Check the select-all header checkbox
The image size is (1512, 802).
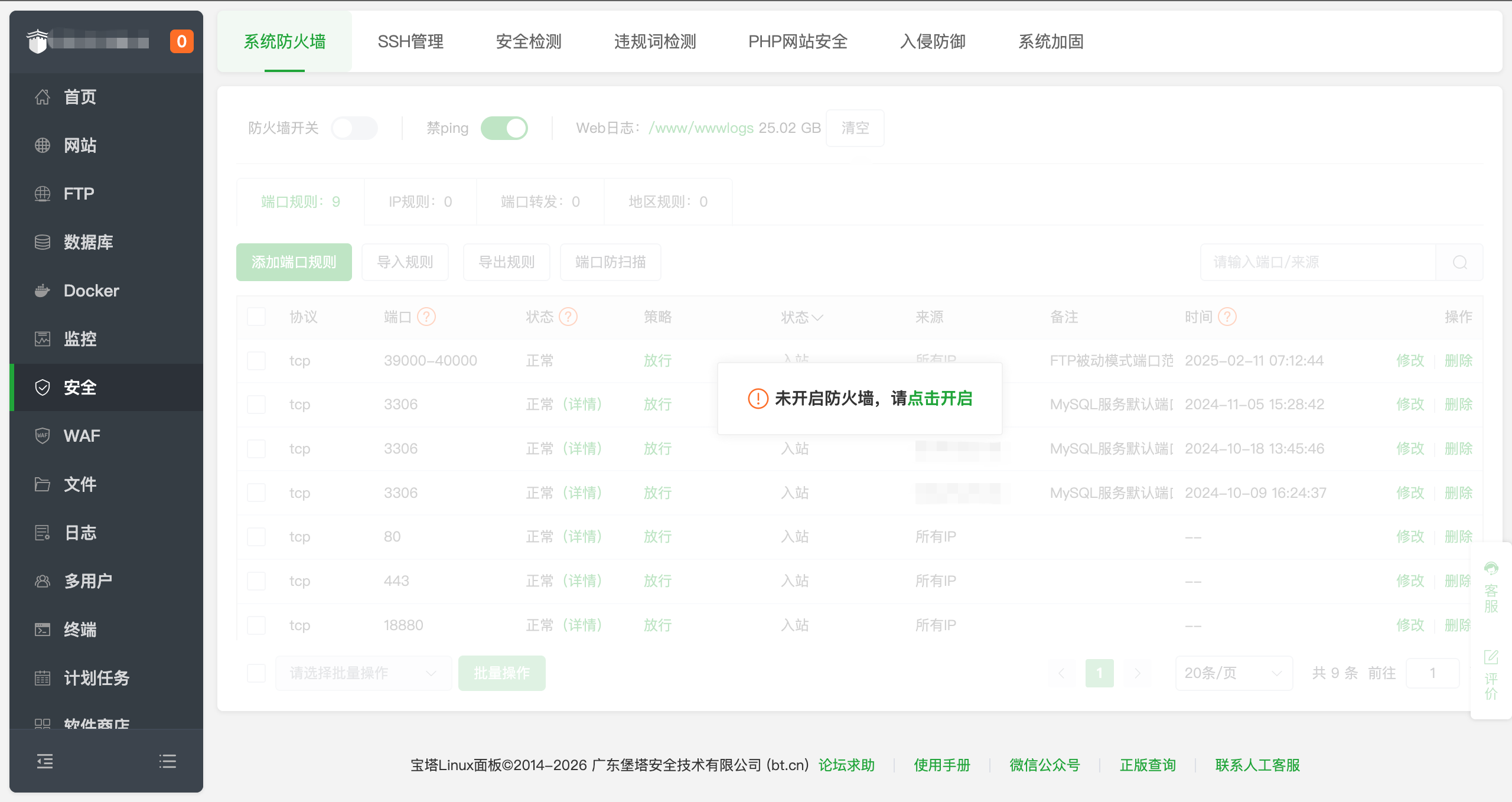[256, 317]
